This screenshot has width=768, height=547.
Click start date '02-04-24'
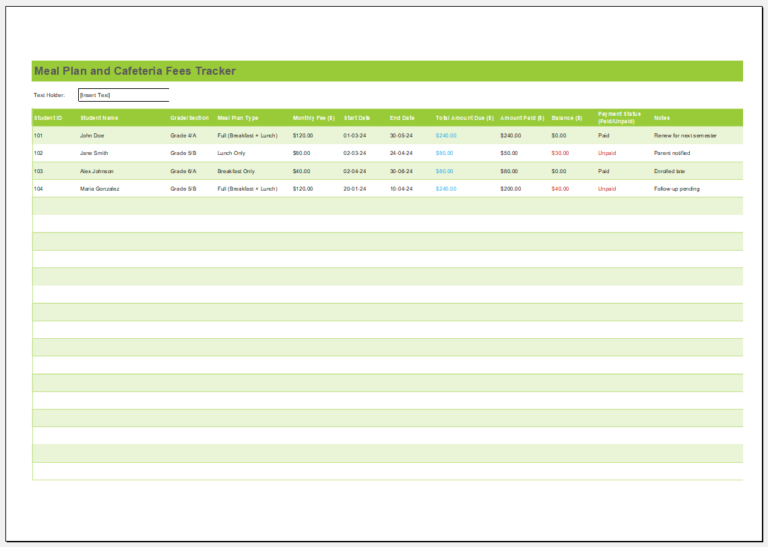355,171
